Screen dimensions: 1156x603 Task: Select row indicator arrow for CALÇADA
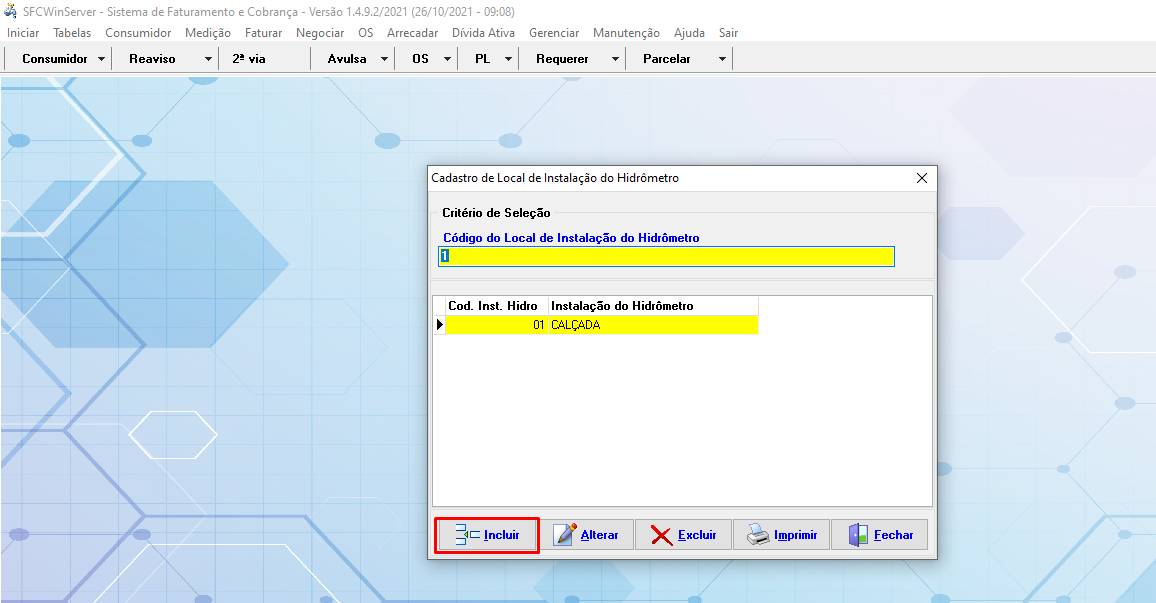click(x=439, y=325)
